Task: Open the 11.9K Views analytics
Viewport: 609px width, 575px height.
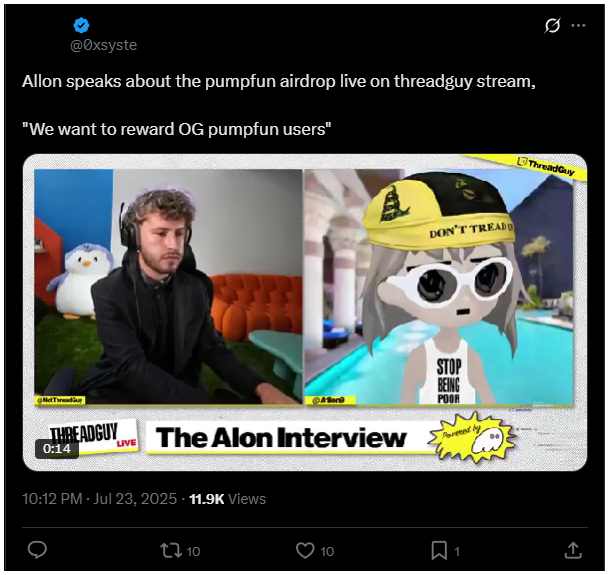Action: [227, 499]
